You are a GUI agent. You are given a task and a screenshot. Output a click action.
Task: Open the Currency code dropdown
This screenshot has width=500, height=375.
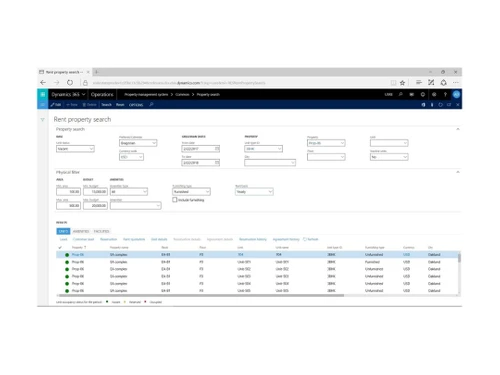point(131,157)
